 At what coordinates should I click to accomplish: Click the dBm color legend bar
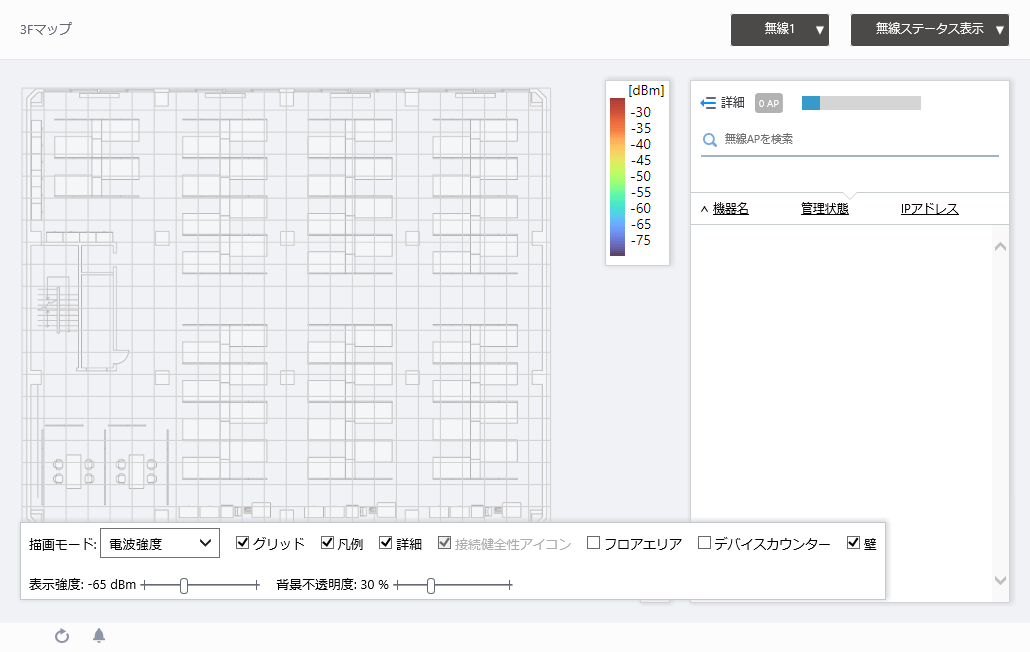(617, 177)
